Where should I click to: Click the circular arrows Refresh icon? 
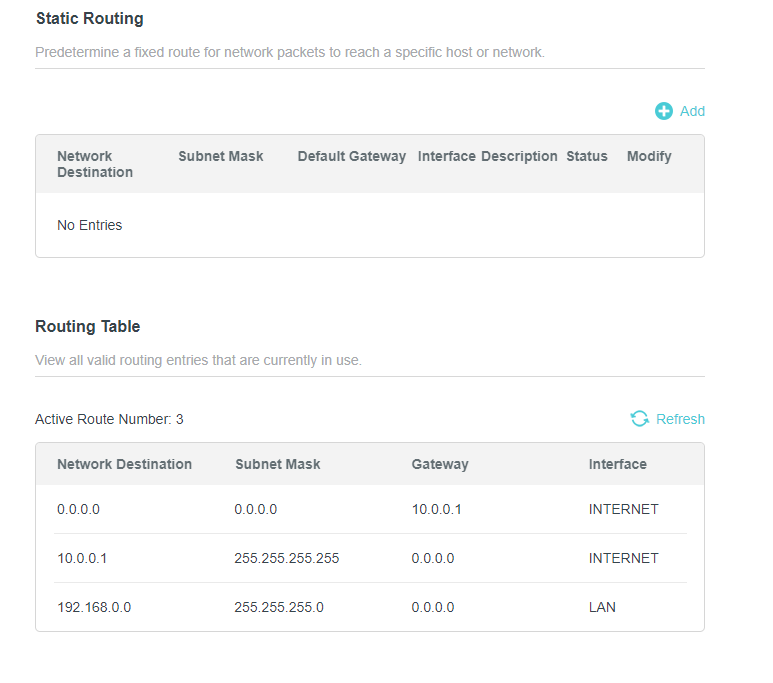point(640,419)
